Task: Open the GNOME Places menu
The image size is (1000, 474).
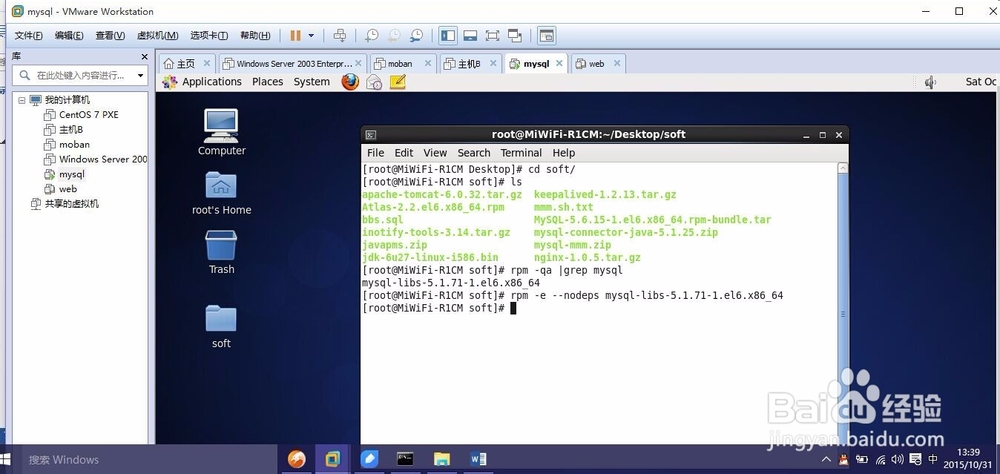Action: (267, 82)
